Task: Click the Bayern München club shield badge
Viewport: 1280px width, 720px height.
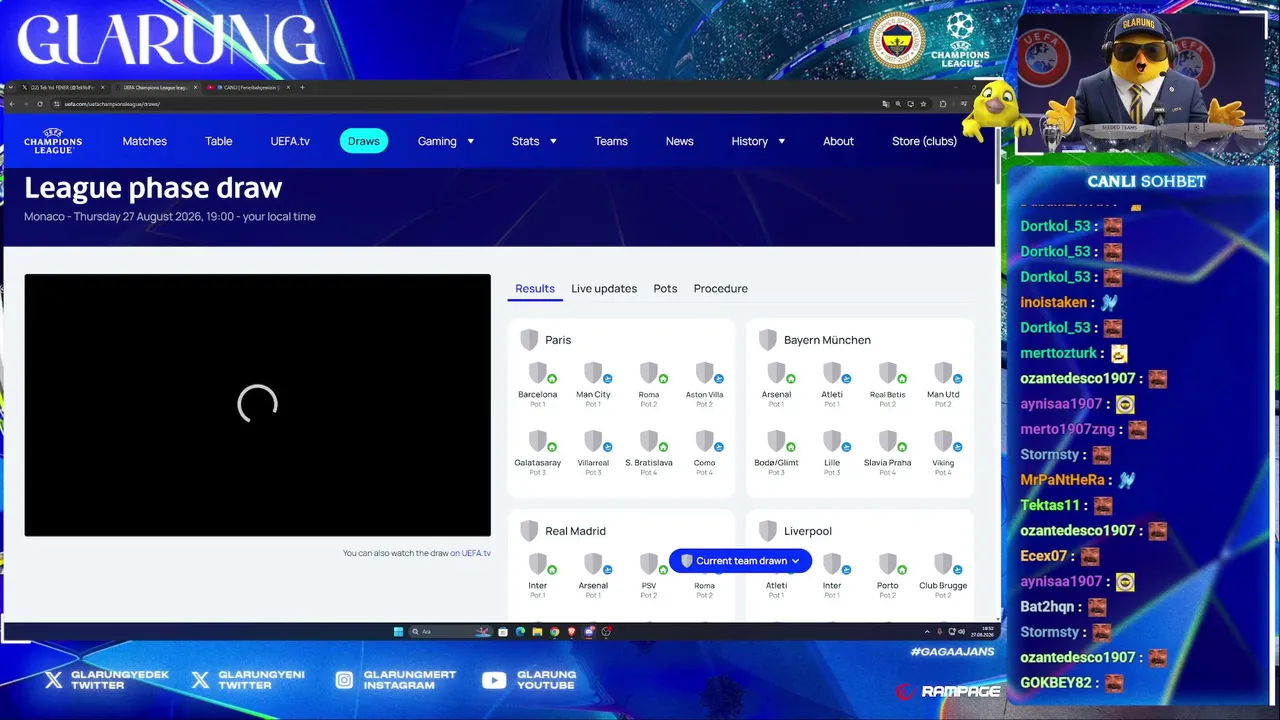Action: [768, 340]
